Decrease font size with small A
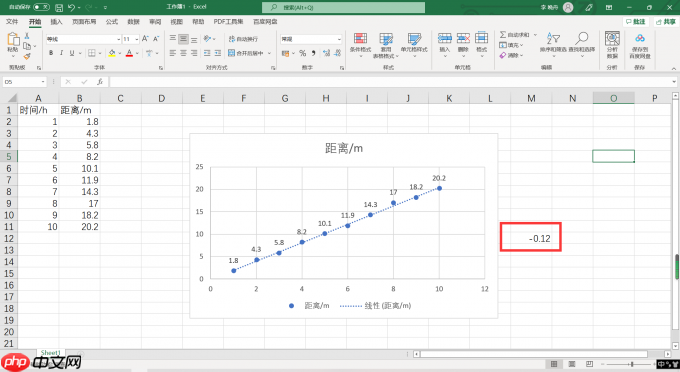The image size is (680, 372). (156, 39)
